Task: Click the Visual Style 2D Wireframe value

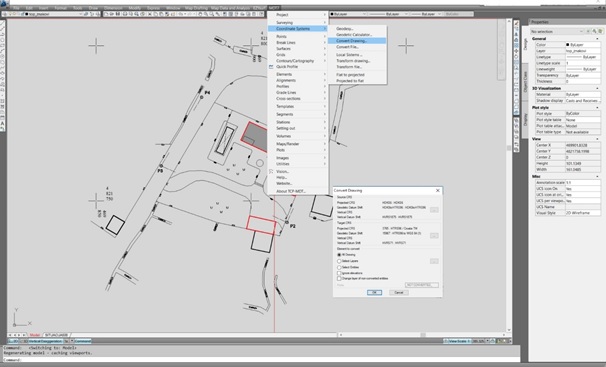Action: 583,213
